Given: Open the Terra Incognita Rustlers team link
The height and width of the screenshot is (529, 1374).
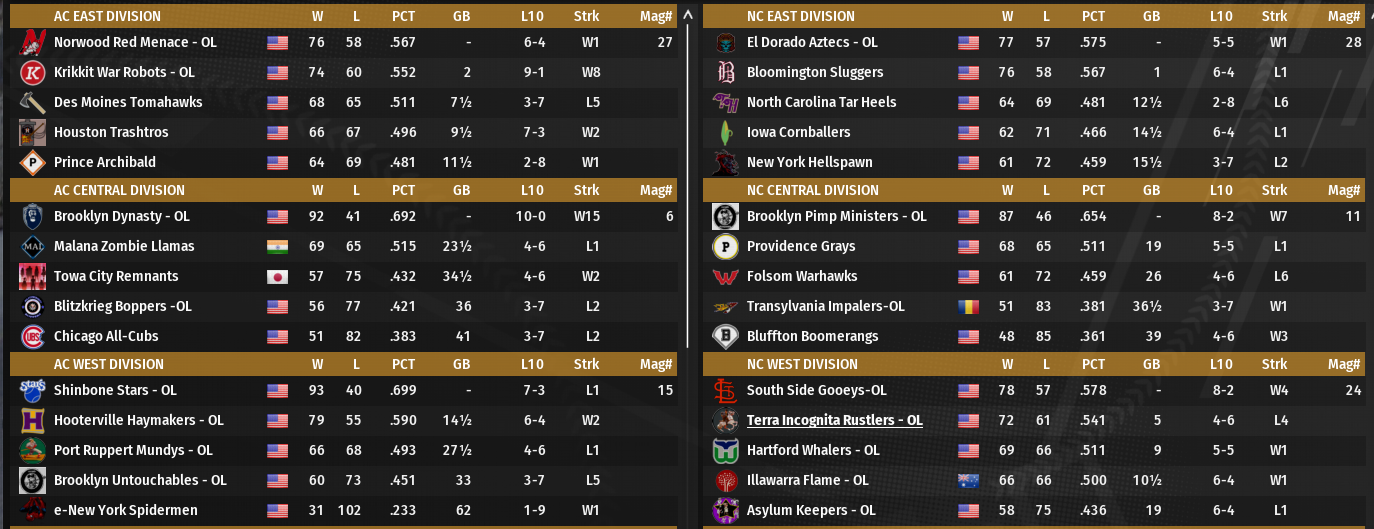Looking at the screenshot, I should (x=834, y=420).
